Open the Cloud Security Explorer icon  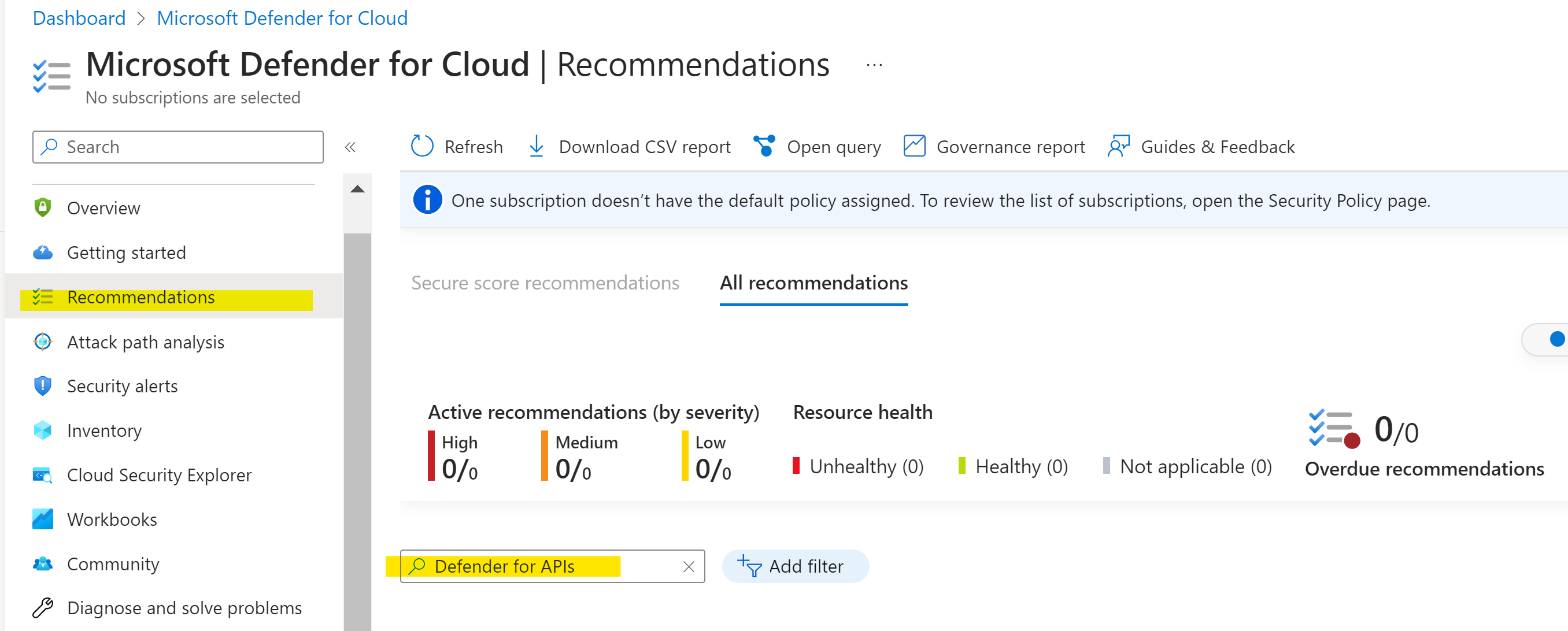tap(43, 475)
